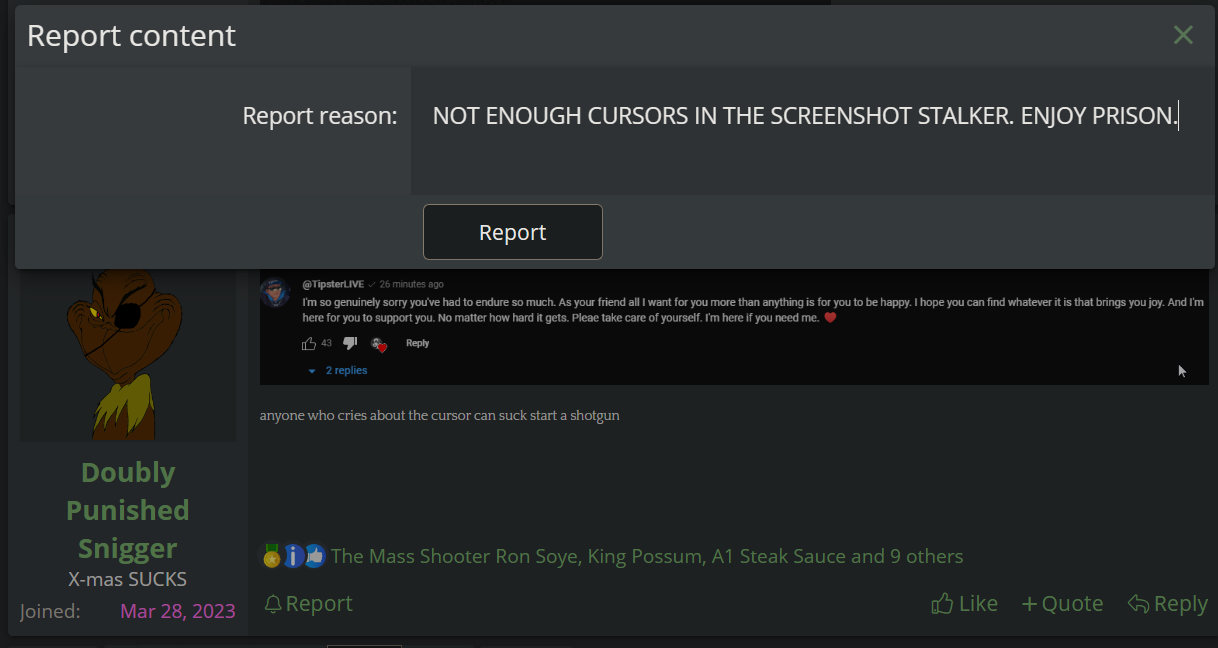The width and height of the screenshot is (1218, 648).
Task: Click the blue informative reaction icon
Action: tap(293, 556)
